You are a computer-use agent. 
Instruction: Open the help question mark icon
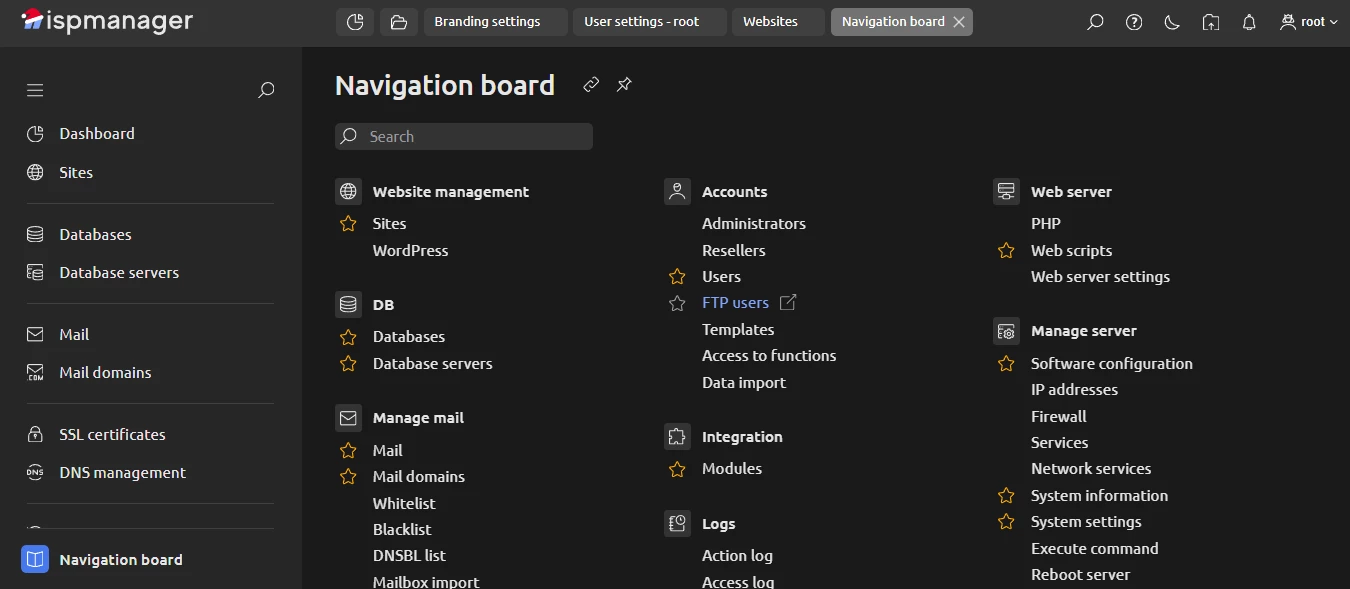coord(1133,21)
